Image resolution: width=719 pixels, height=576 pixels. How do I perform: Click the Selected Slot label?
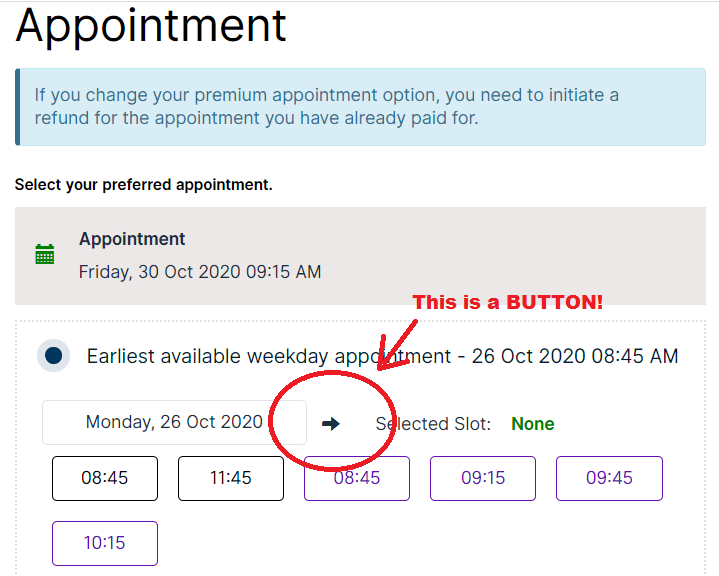(433, 424)
